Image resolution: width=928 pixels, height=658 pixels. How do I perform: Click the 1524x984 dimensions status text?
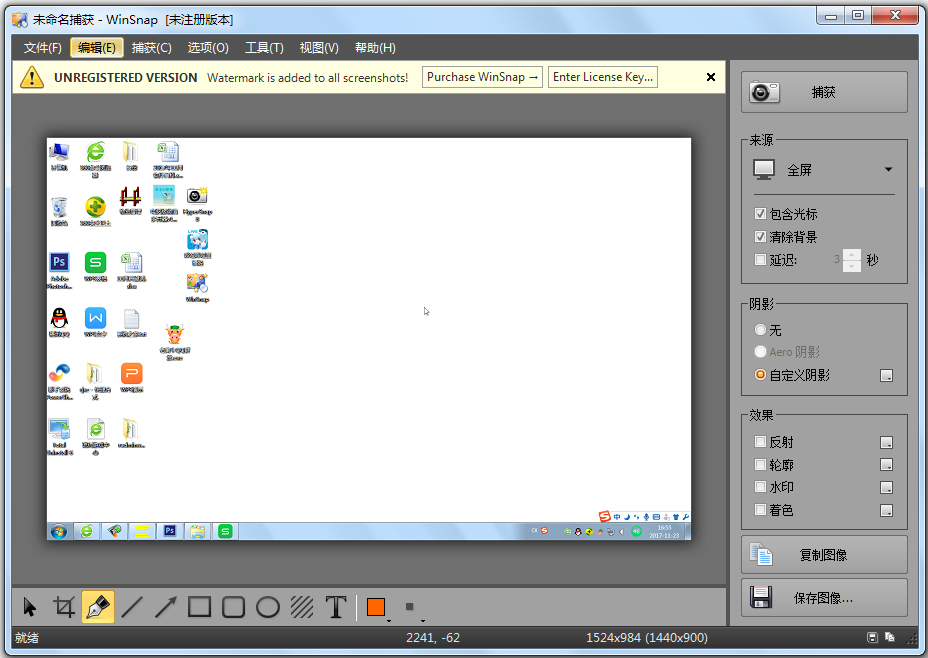646,638
